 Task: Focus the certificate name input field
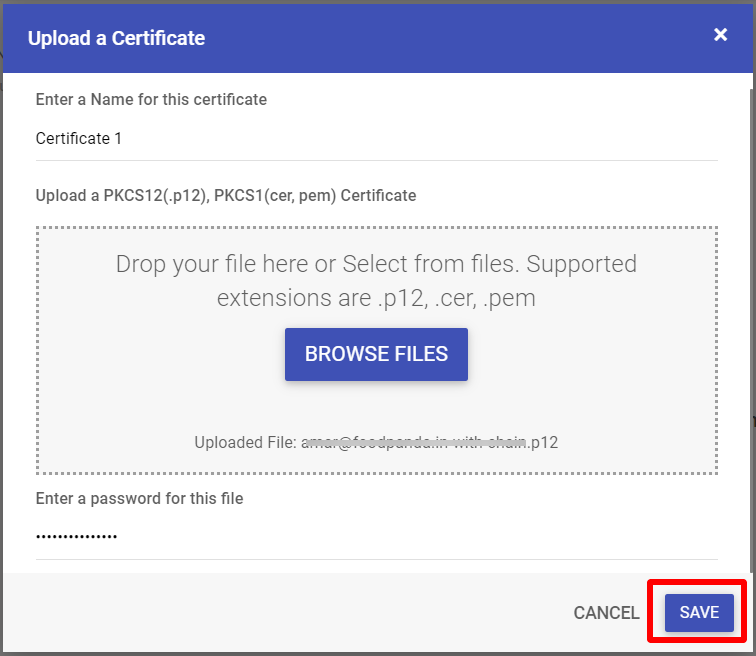(377, 139)
